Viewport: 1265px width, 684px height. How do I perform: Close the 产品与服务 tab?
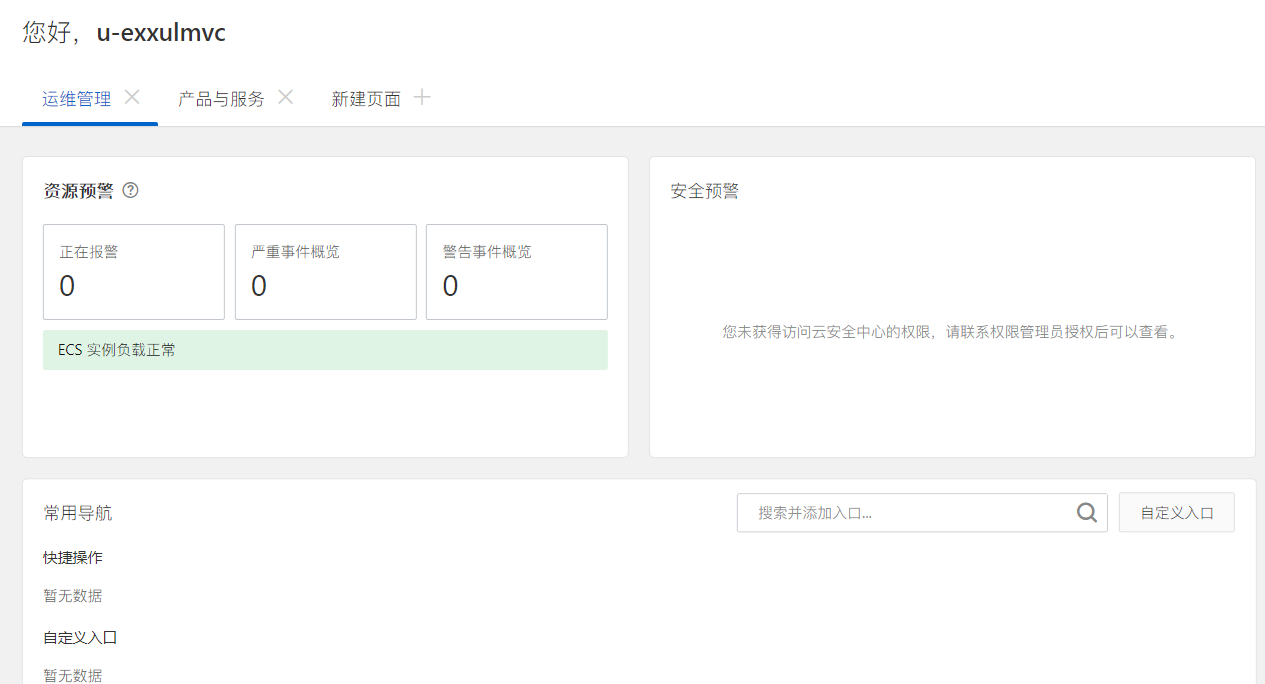click(x=285, y=97)
